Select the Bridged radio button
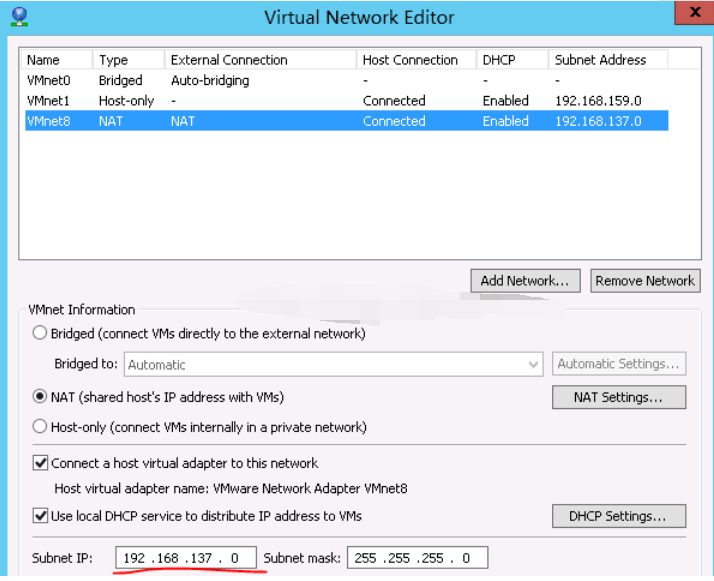Viewport: 714px width, 581px height. click(40, 333)
